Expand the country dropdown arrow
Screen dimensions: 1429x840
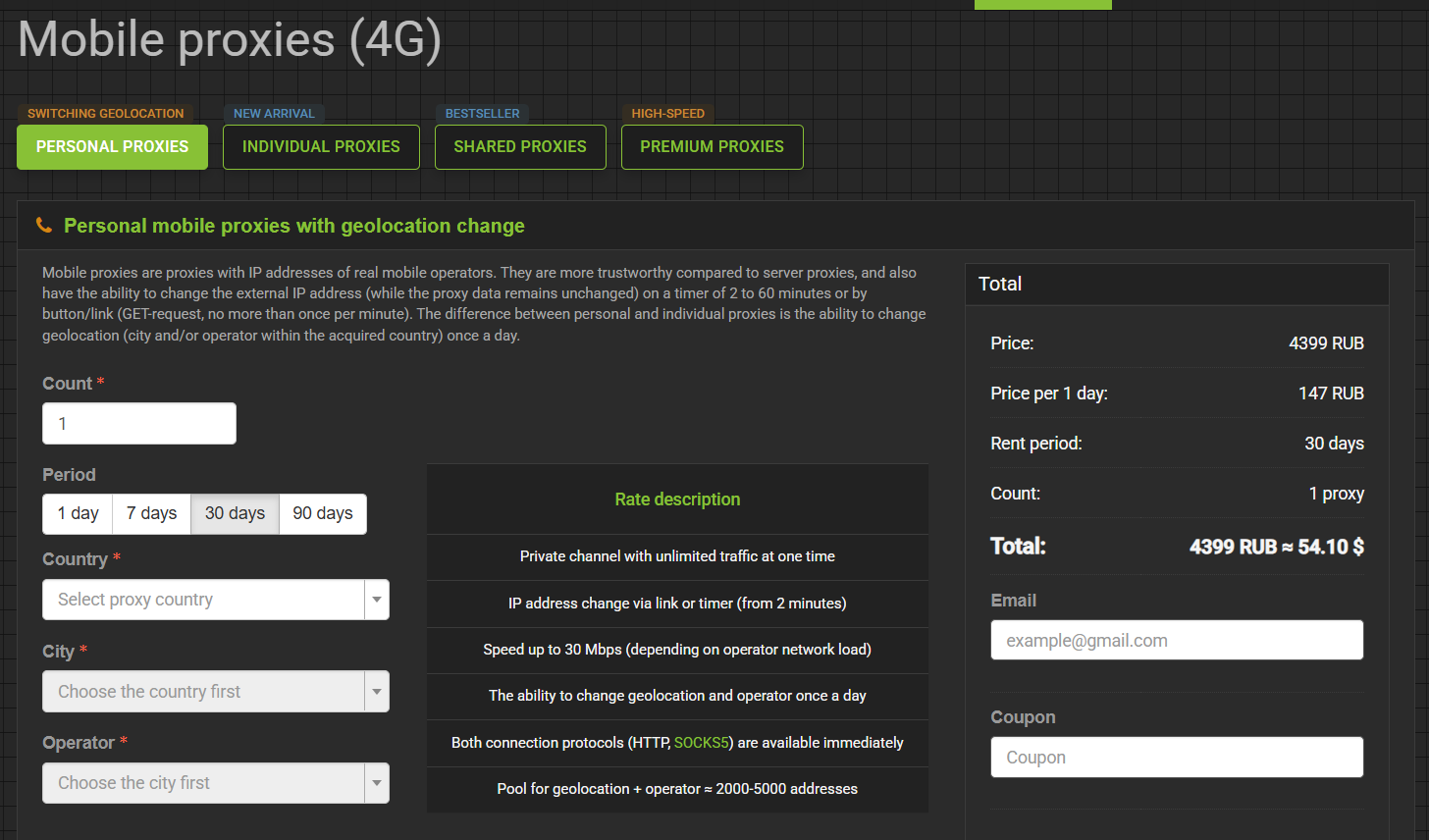(377, 600)
